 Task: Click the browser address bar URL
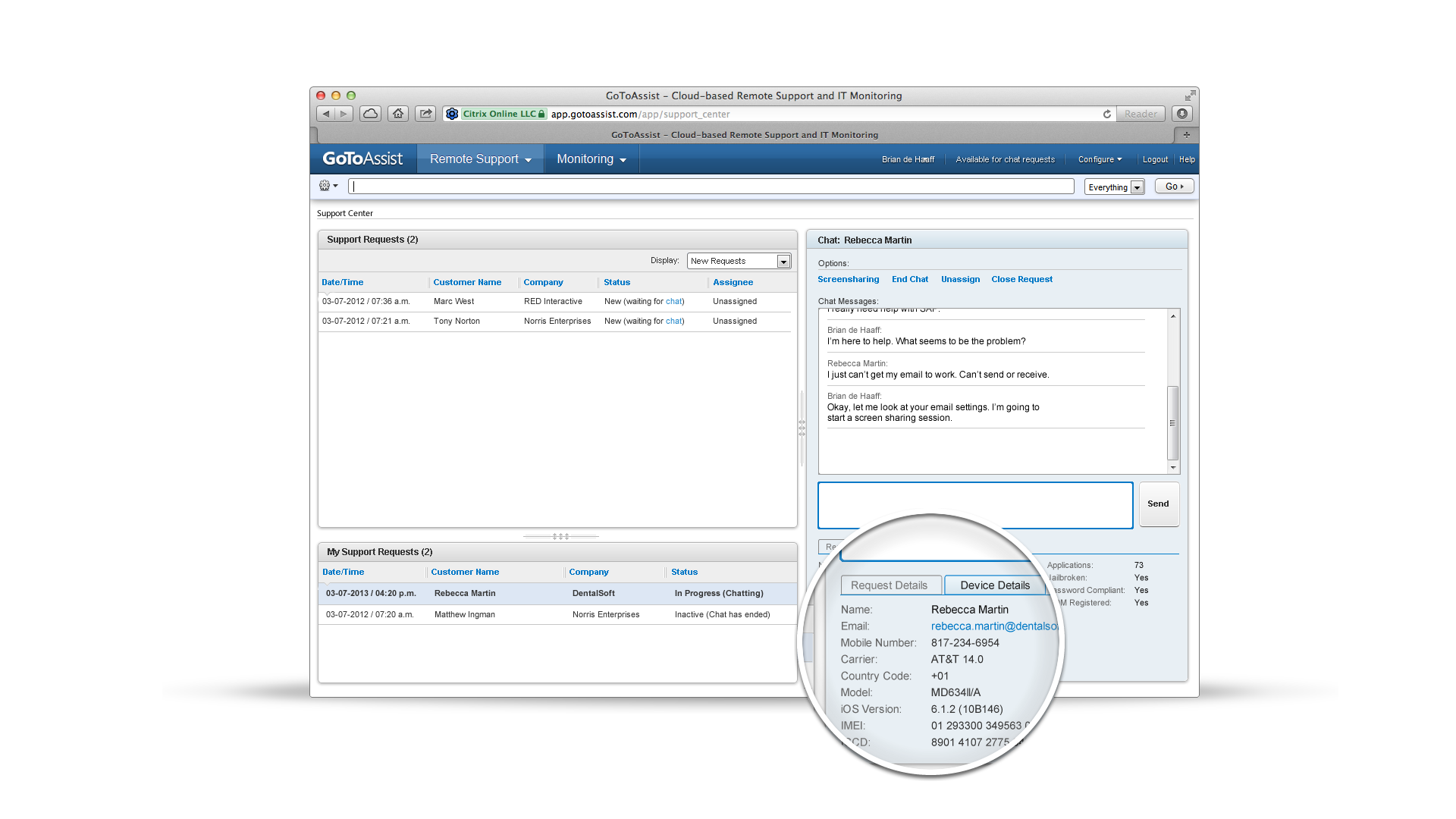click(640, 115)
